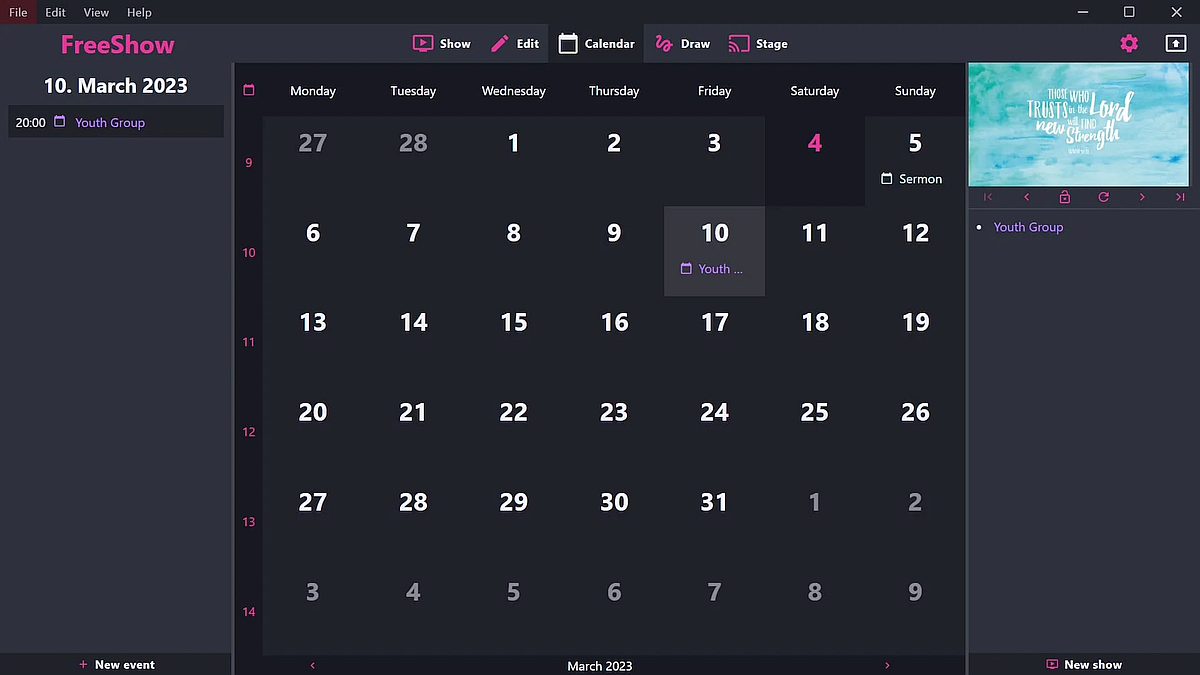Image resolution: width=1200 pixels, height=675 pixels.
Task: Click the Thursday column header
Action: point(614,90)
